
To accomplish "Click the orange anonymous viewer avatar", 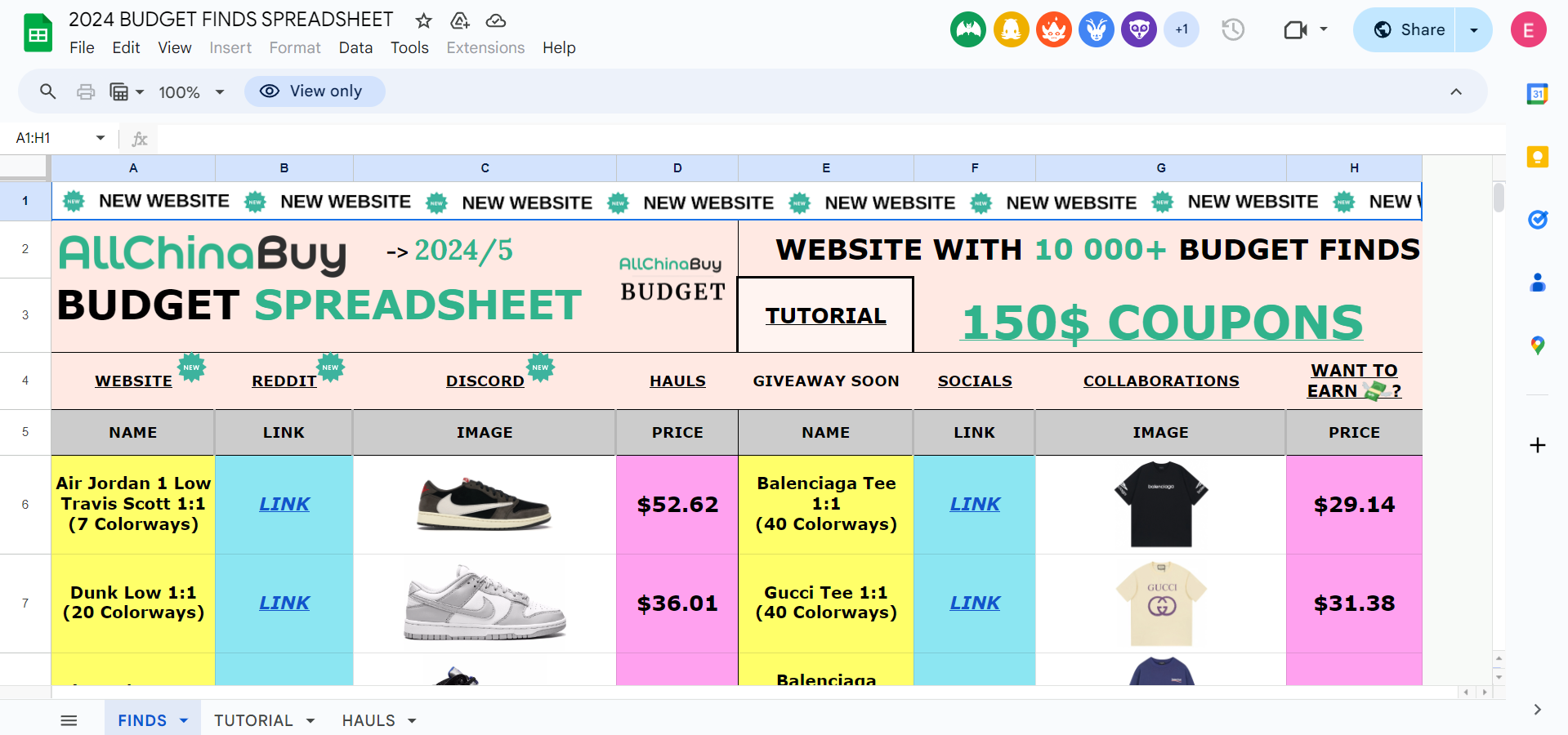I will (1054, 30).
